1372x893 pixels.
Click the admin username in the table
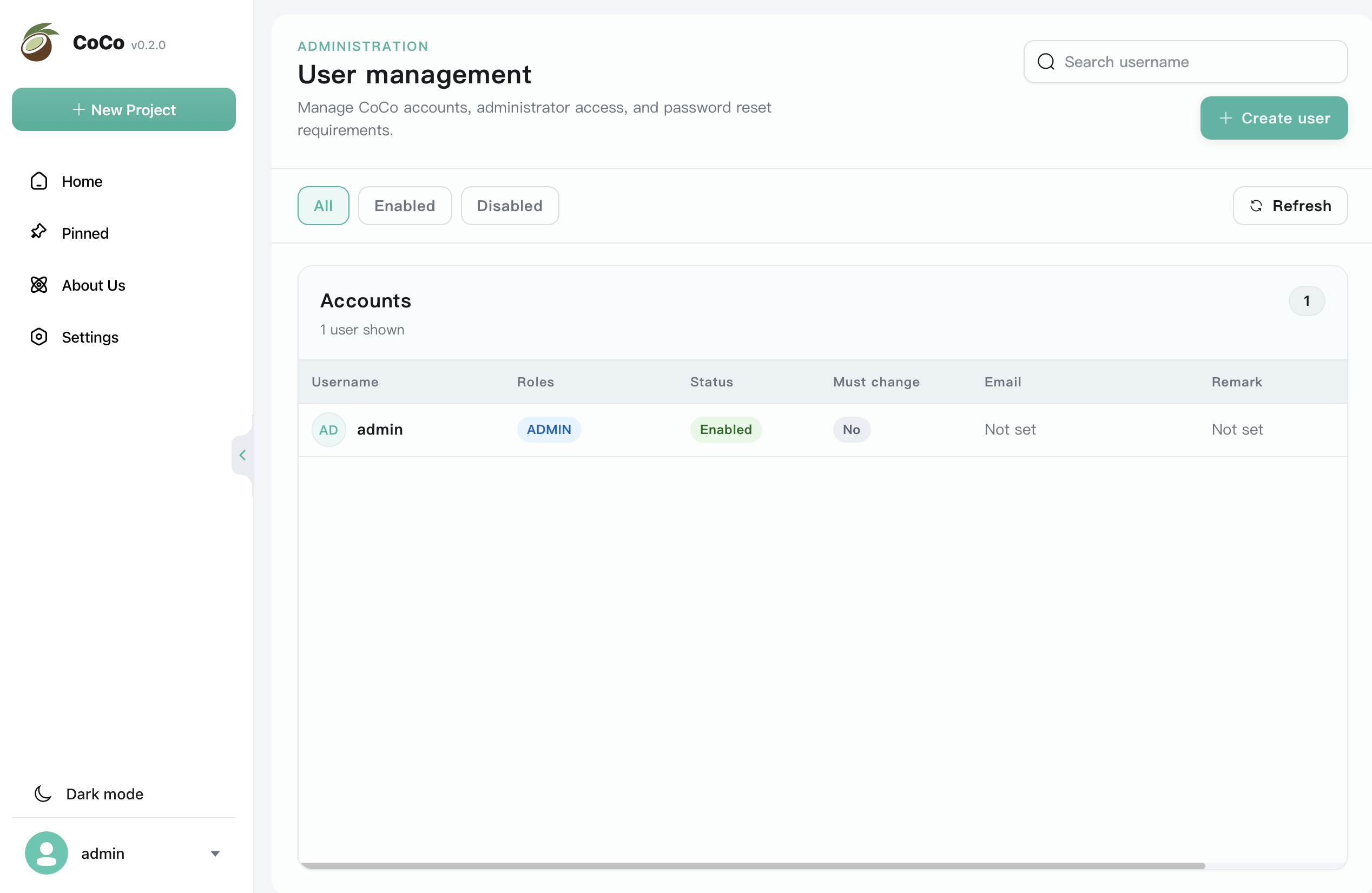click(x=380, y=430)
